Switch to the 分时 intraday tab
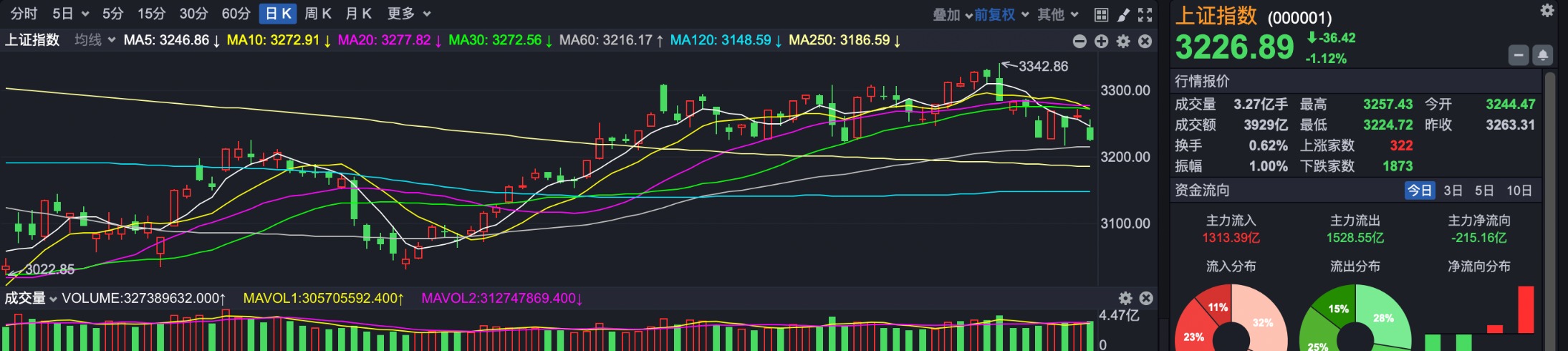1568x351 pixels. point(24,14)
